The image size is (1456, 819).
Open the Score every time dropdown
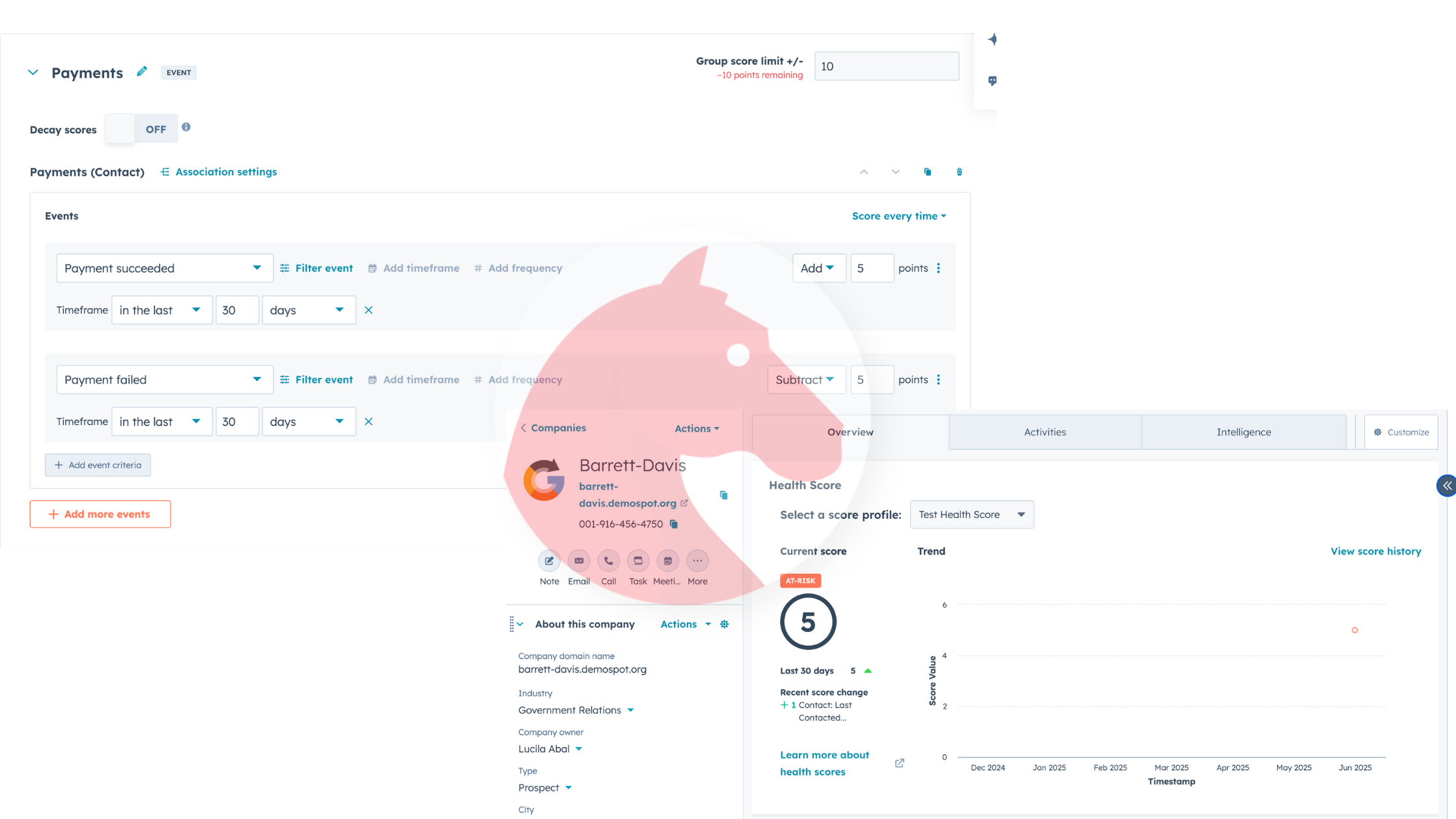tap(899, 216)
